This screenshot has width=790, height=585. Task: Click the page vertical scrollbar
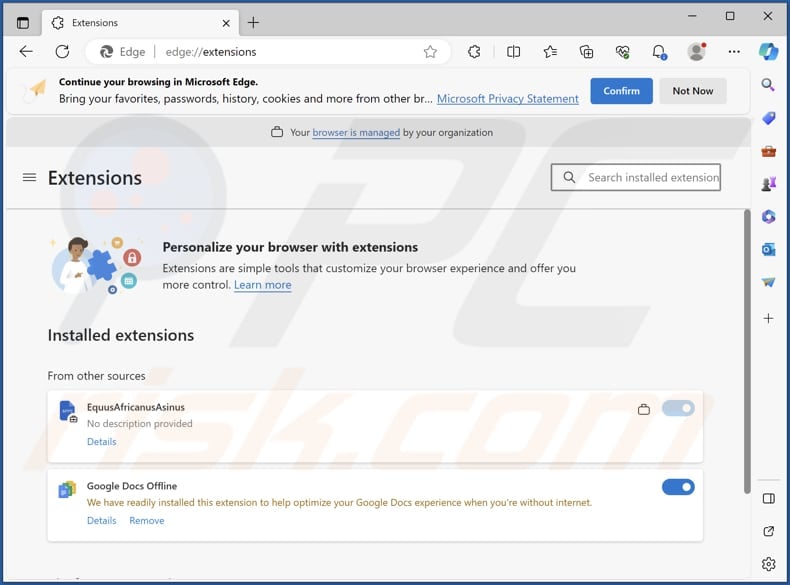(747, 352)
